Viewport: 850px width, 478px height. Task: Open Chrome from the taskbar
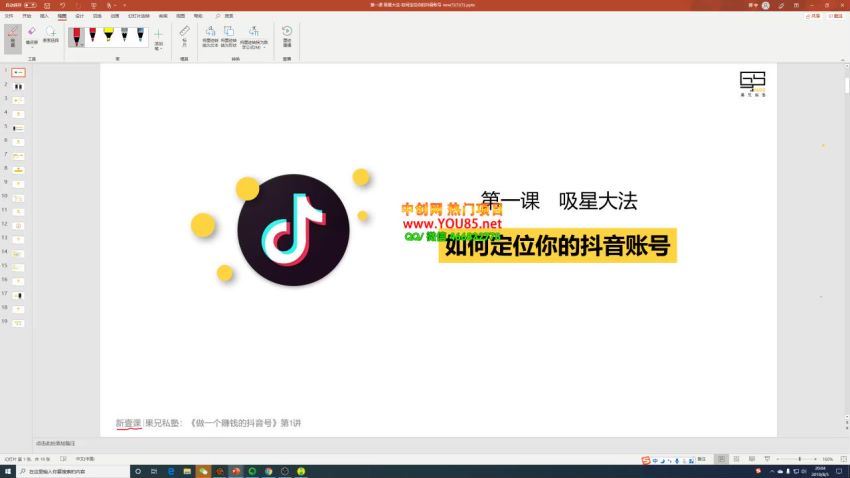[x=268, y=471]
